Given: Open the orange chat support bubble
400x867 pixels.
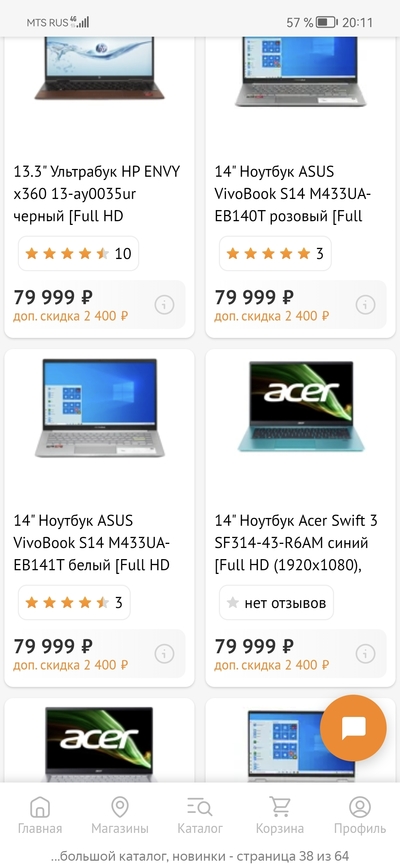Looking at the screenshot, I should [353, 728].
